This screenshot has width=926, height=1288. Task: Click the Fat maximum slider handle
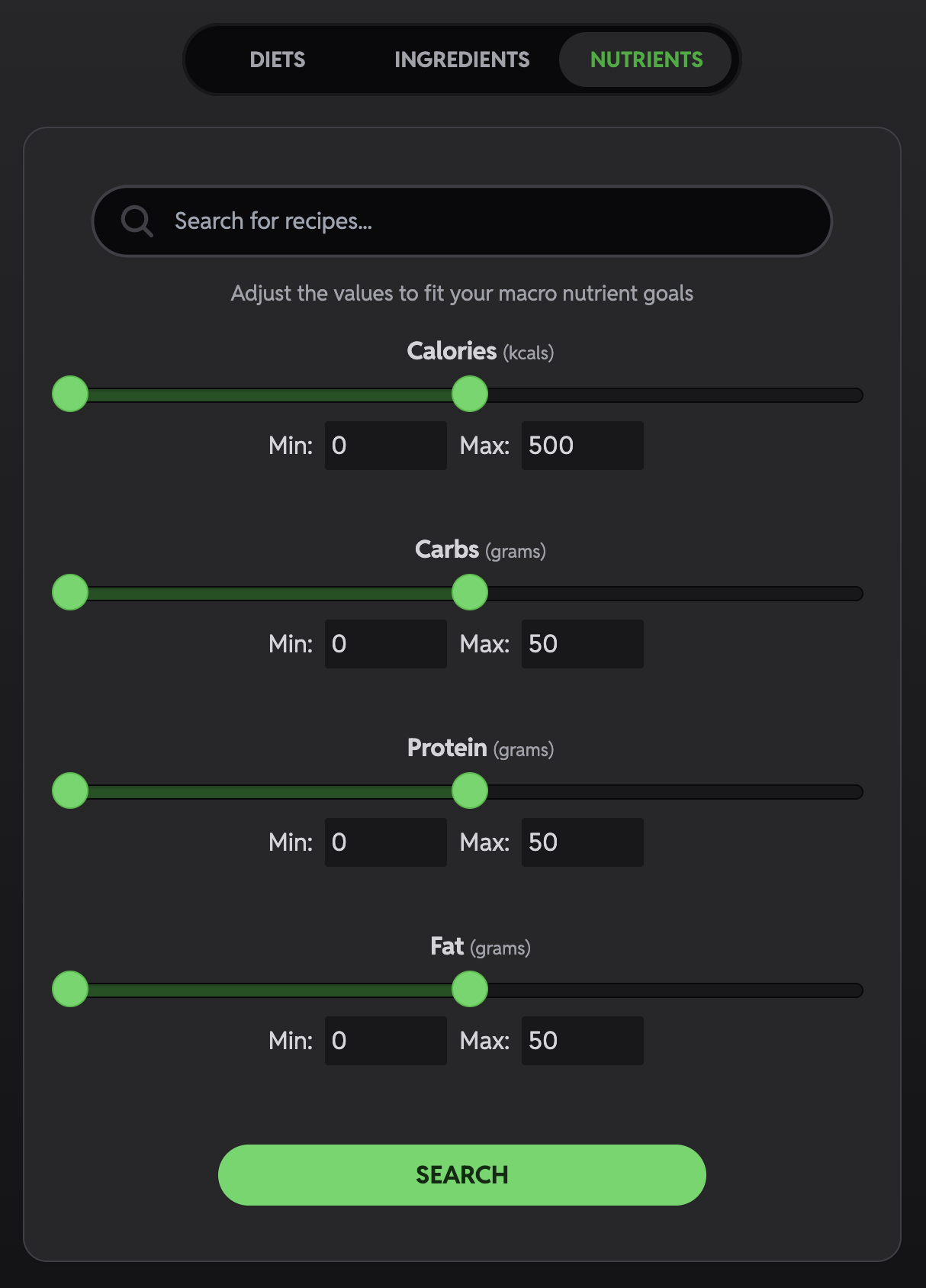[x=470, y=989]
